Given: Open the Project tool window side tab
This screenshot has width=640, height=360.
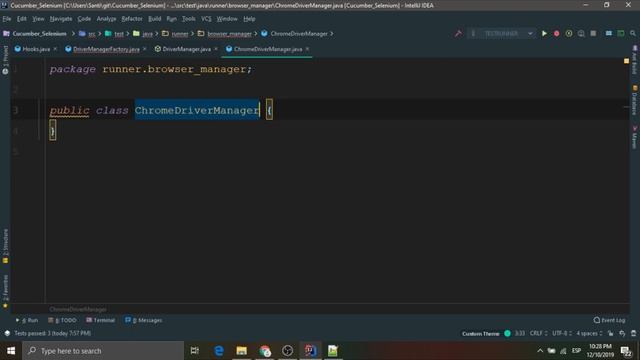Looking at the screenshot, I should (x=5, y=60).
